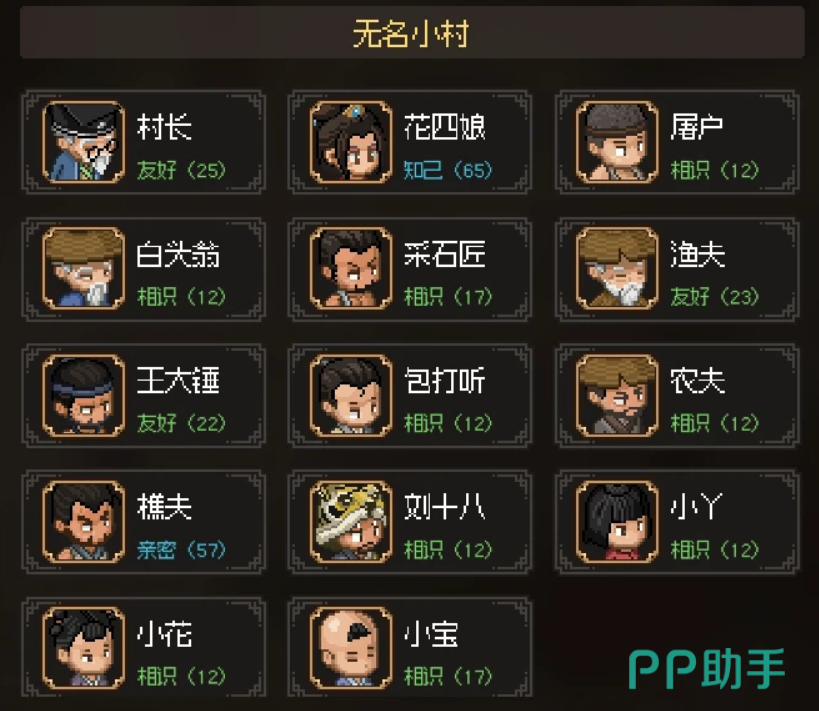Click 渔夫 fisherman's avatar
This screenshot has height=711, width=819.
617,269
